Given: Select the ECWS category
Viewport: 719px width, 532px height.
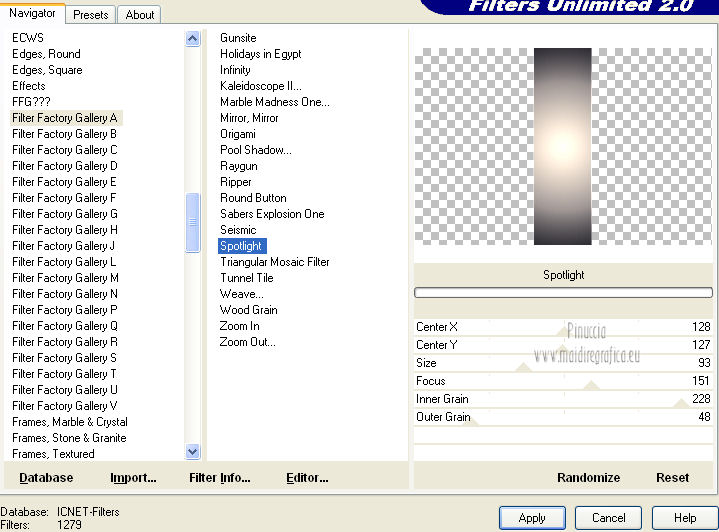Looking at the screenshot, I should tap(28, 38).
